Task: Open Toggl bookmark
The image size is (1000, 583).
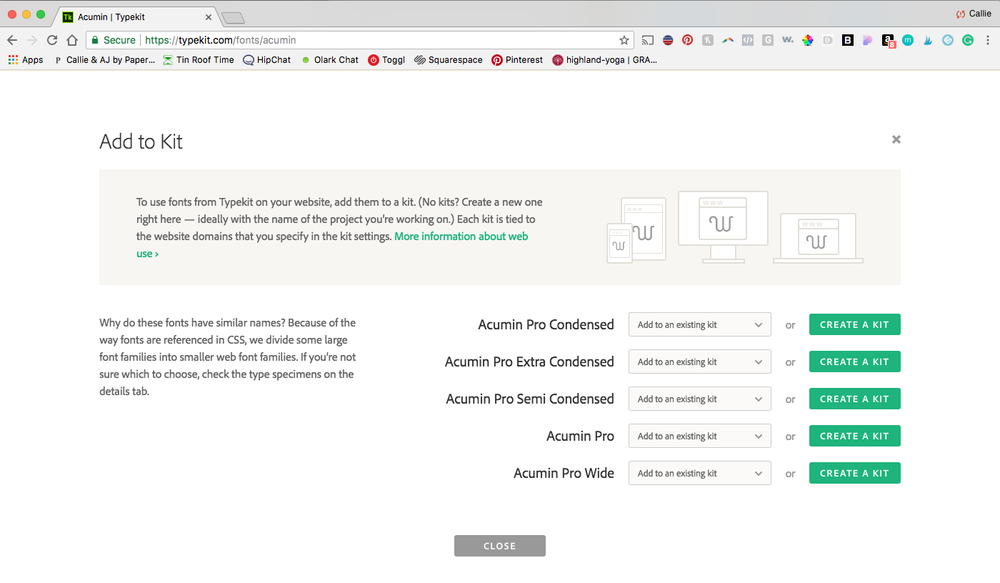Action: tap(386, 60)
